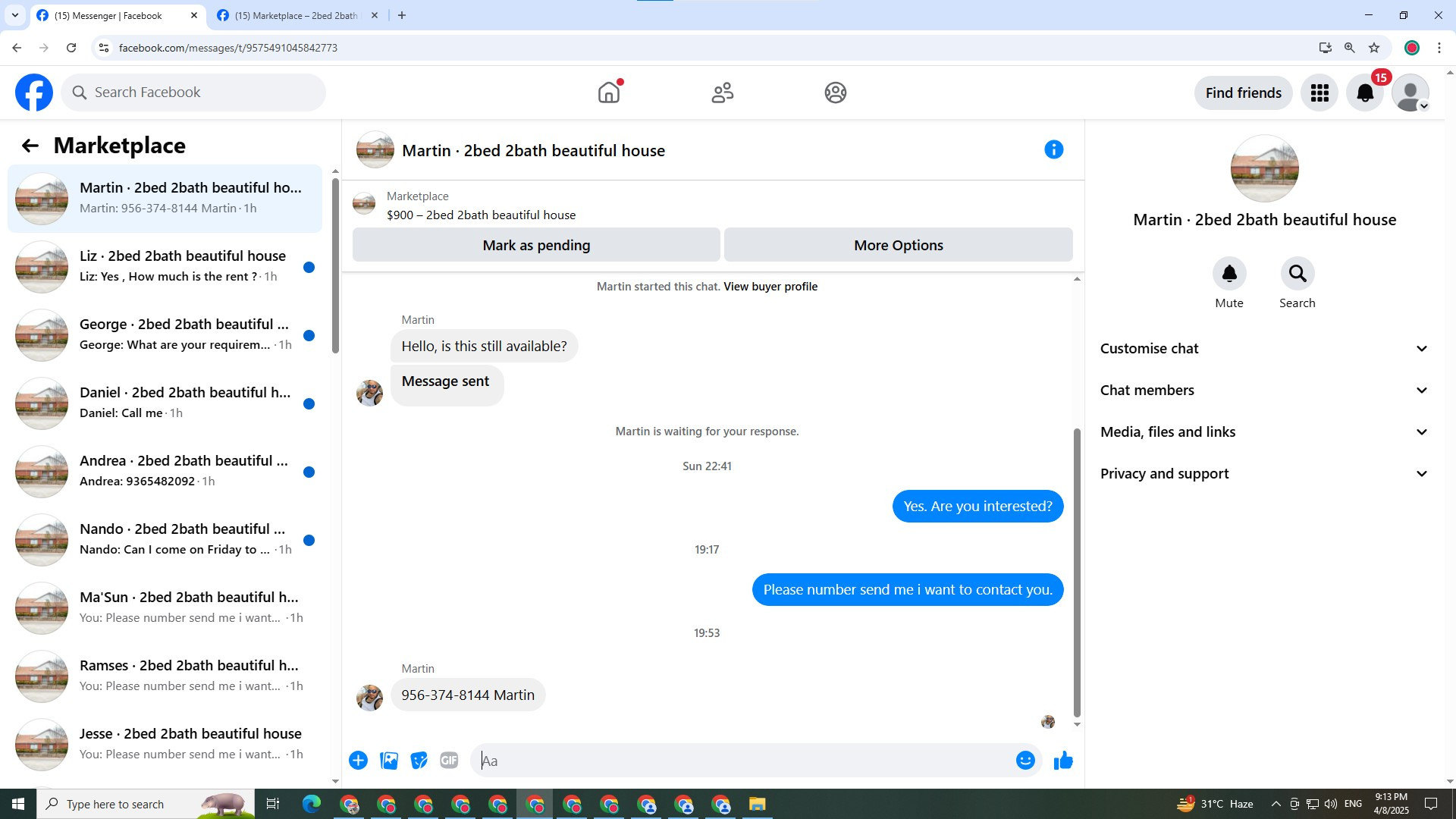Expand Customise chat section

pyautogui.click(x=1264, y=349)
